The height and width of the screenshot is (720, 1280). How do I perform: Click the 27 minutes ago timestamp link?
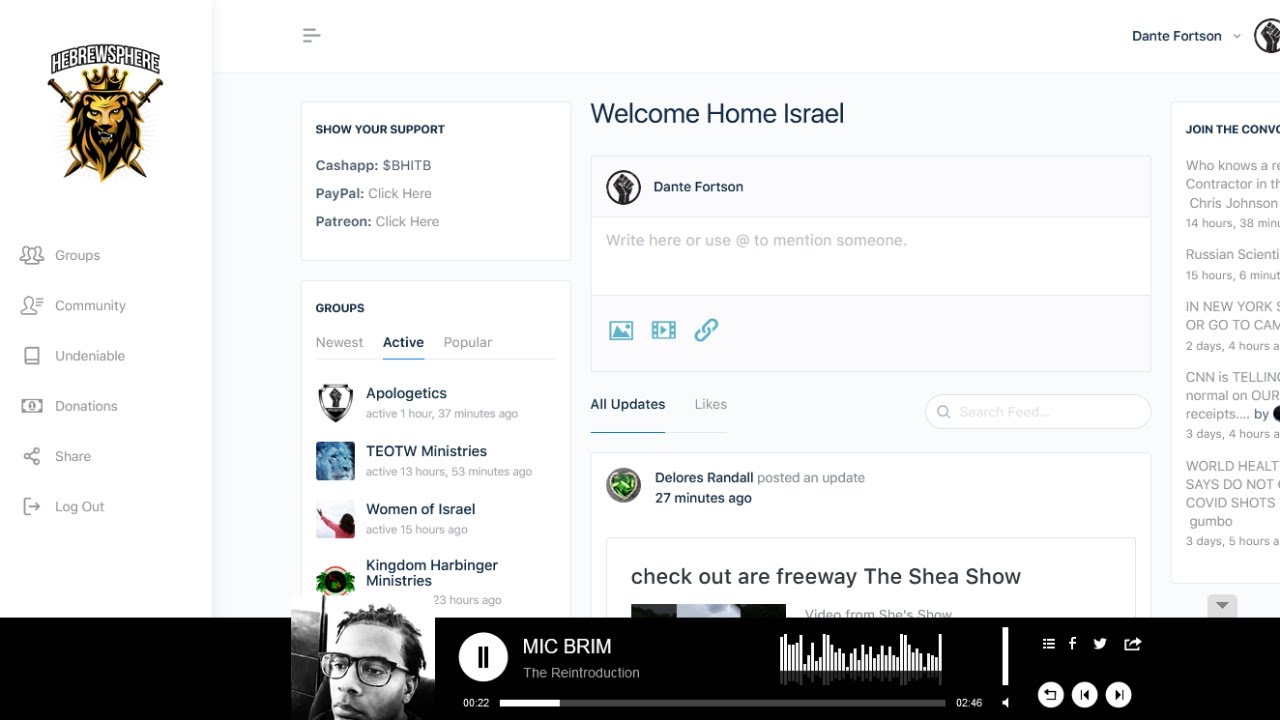click(x=703, y=498)
